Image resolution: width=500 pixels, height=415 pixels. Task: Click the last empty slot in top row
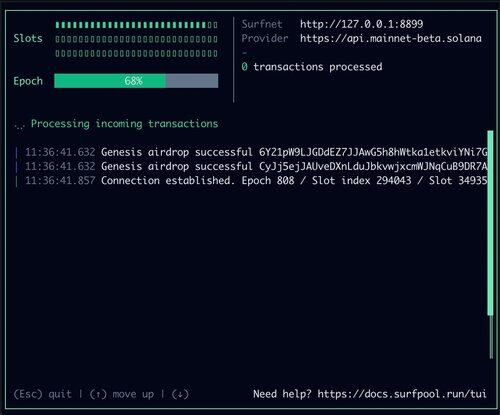tap(215, 25)
